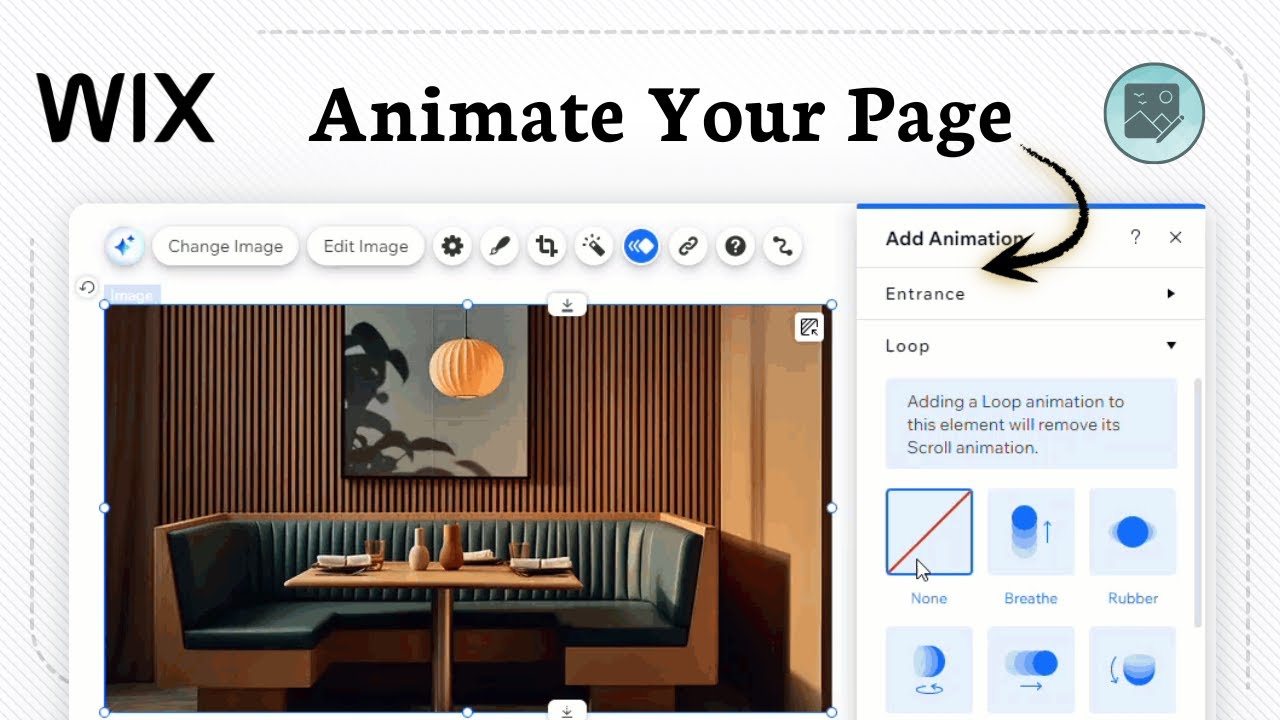Viewport: 1280px width, 720px height.
Task: Select the crop tool icon
Action: click(546, 246)
